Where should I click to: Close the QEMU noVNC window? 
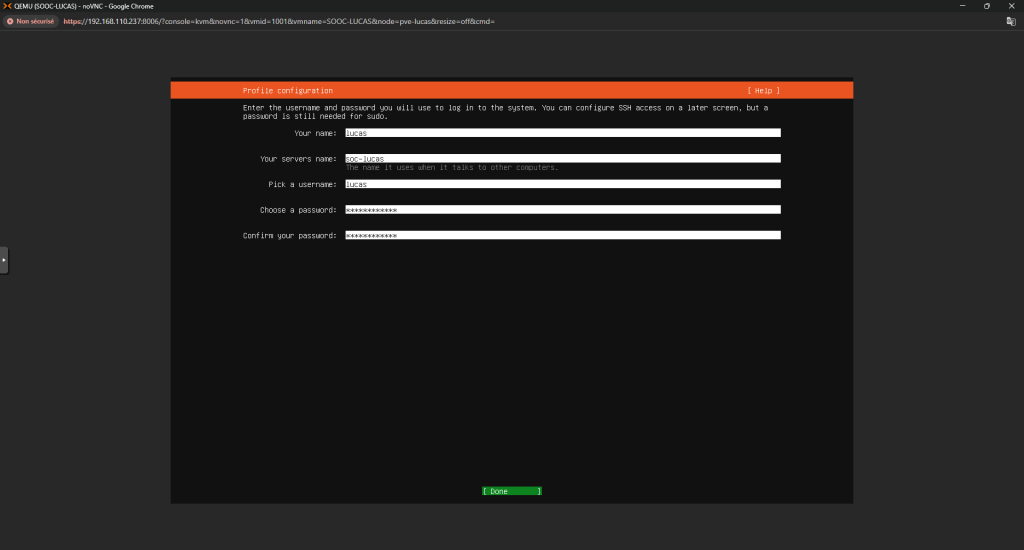pyautogui.click(x=1012, y=6)
